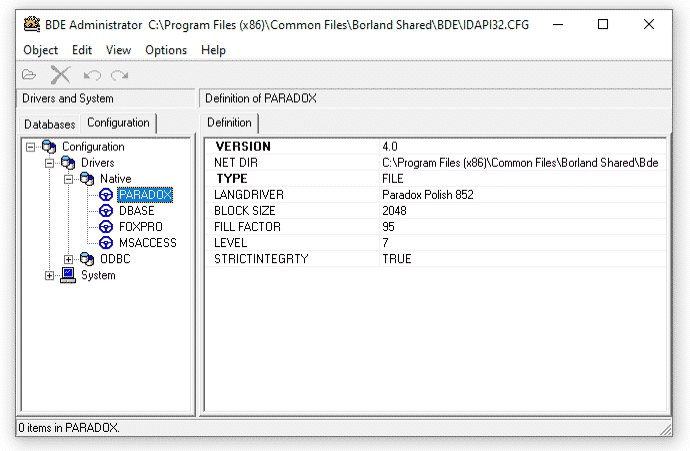
Task: Click the VERSION property name
Action: pyautogui.click(x=243, y=147)
